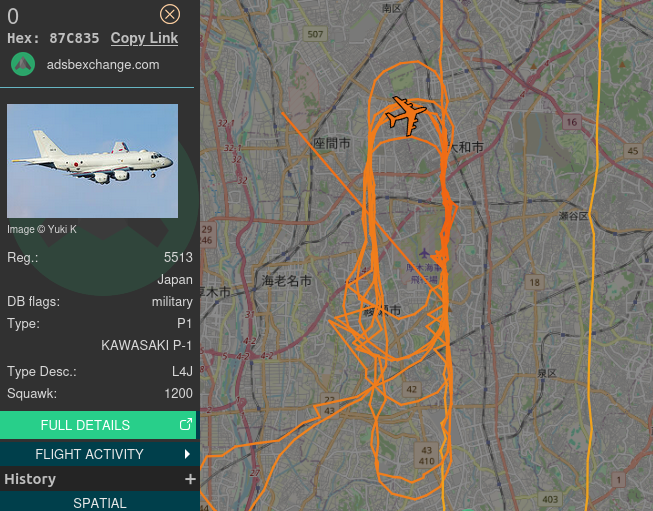This screenshot has height=511, width=653.
Task: Click the History section header
Action: [98, 479]
